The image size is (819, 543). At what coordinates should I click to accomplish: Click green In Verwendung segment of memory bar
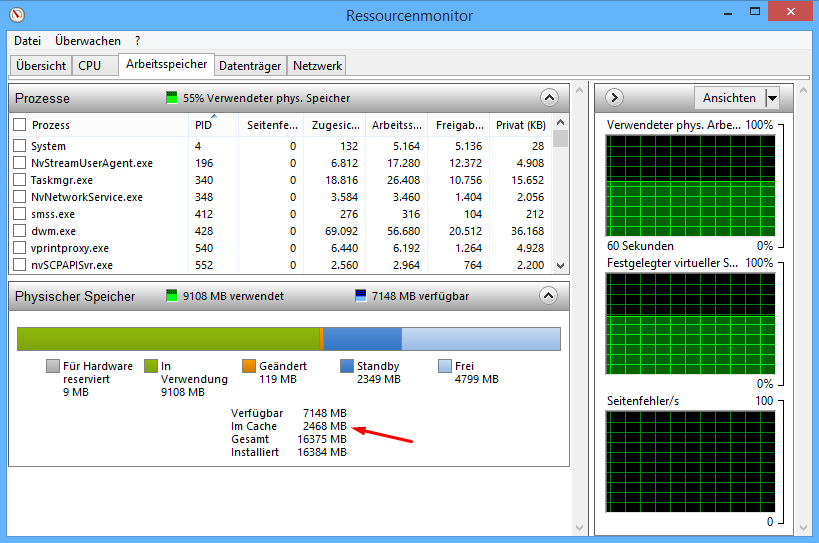point(169,339)
